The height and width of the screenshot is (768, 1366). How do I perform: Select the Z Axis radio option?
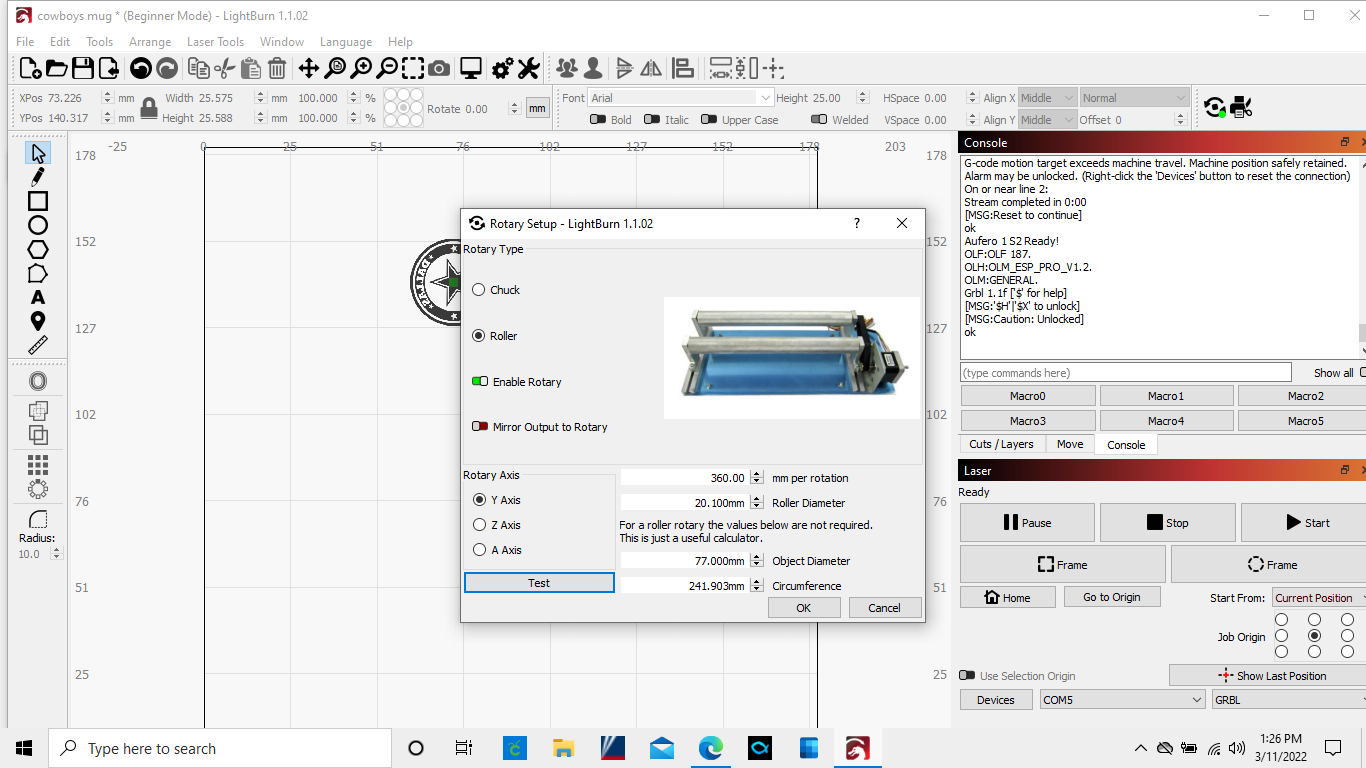[479, 525]
